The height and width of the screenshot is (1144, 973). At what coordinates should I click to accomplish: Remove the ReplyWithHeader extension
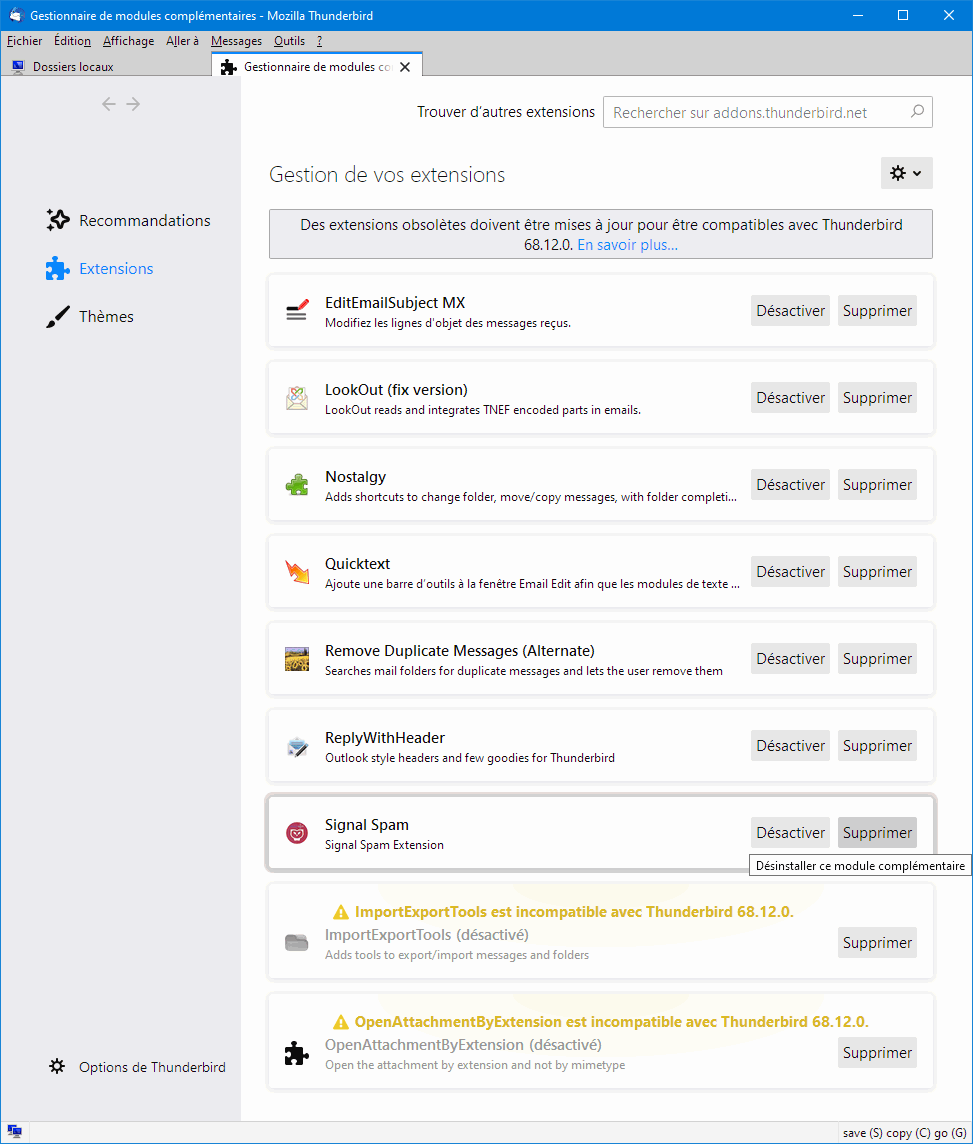pos(877,746)
